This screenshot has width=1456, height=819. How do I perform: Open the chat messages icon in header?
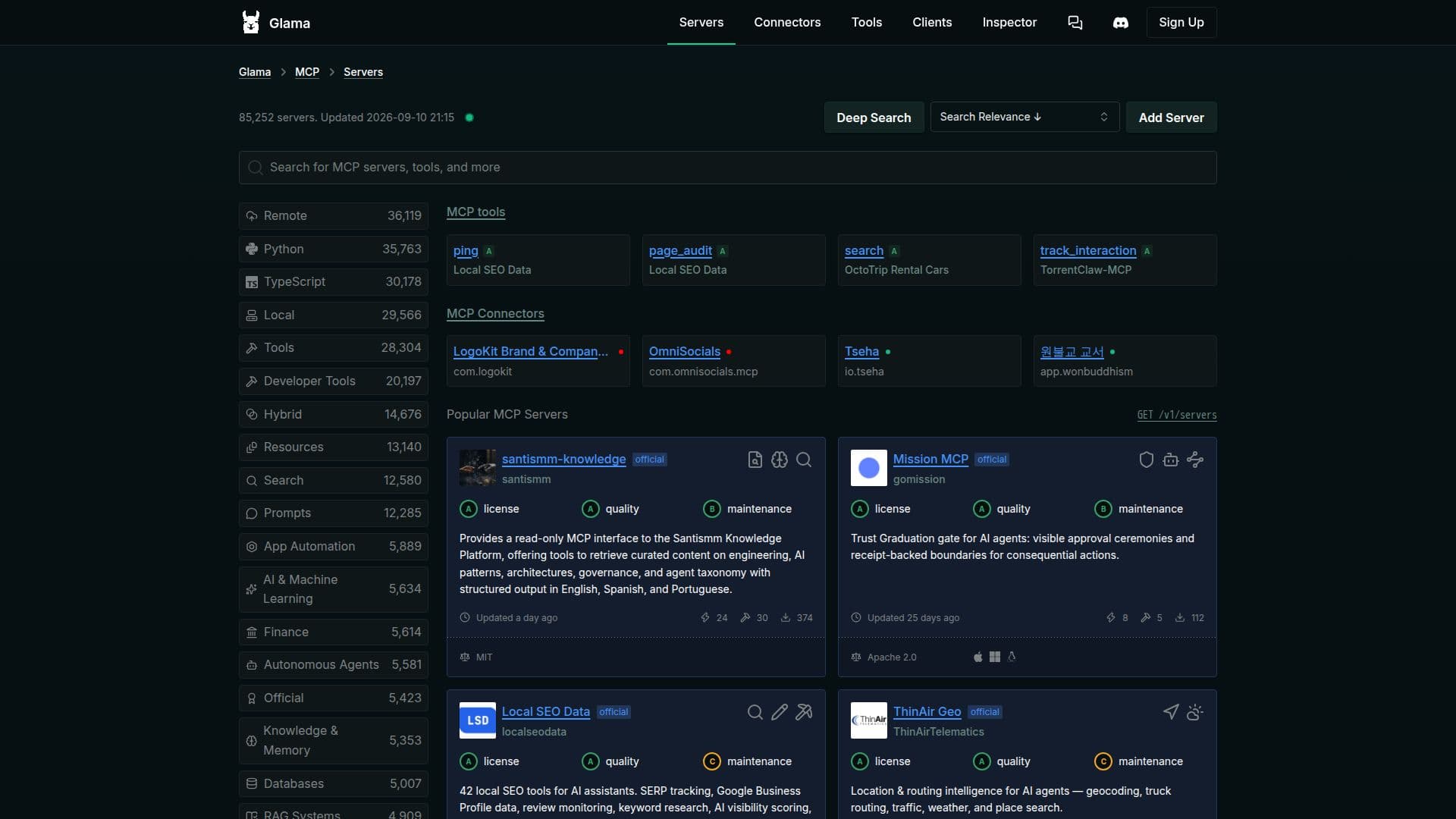tap(1075, 23)
